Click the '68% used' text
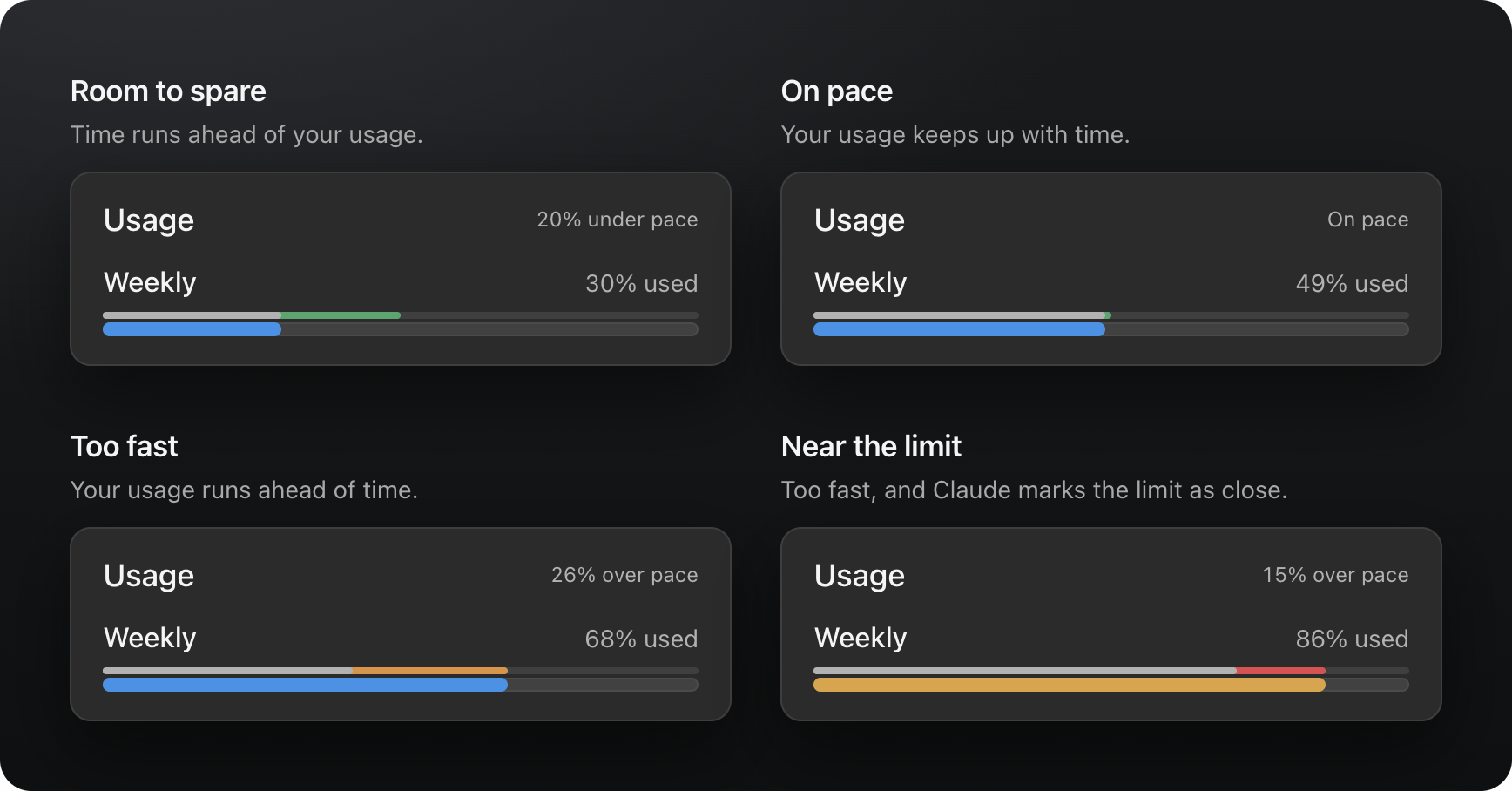The width and height of the screenshot is (1512, 791). (641, 639)
